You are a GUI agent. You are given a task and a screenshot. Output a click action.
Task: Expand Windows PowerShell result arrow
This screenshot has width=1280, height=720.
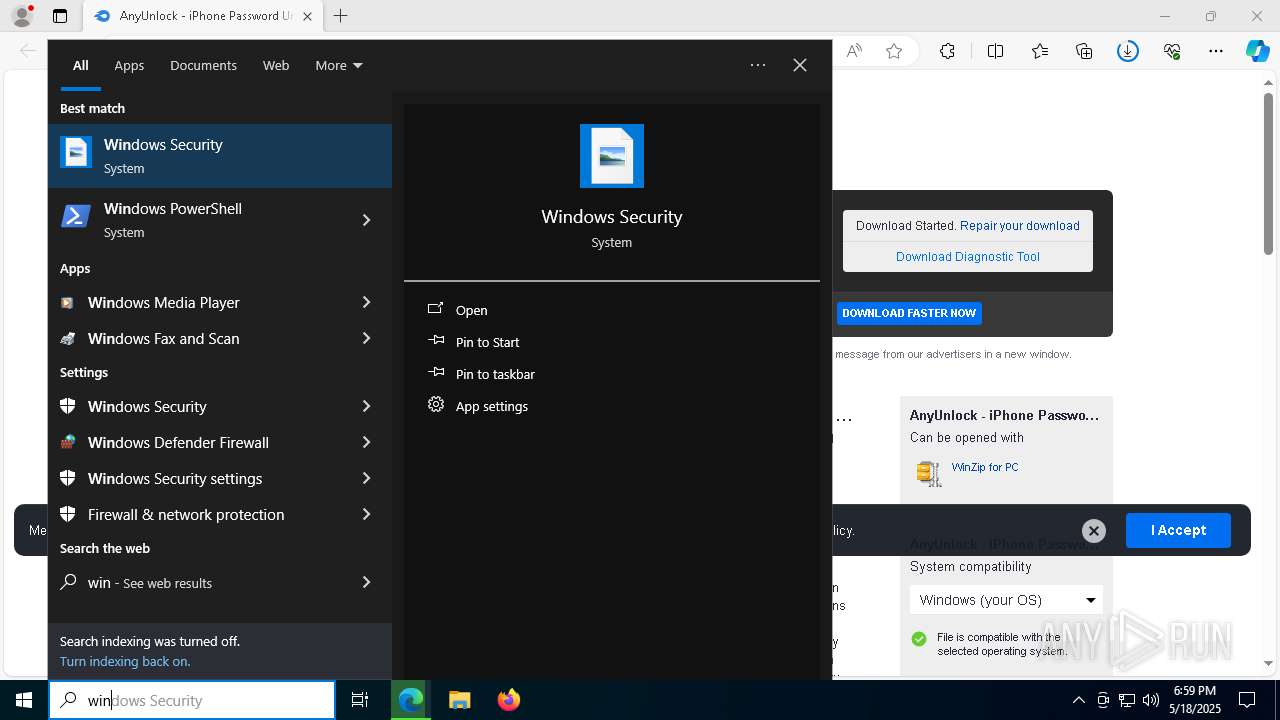[x=366, y=220]
